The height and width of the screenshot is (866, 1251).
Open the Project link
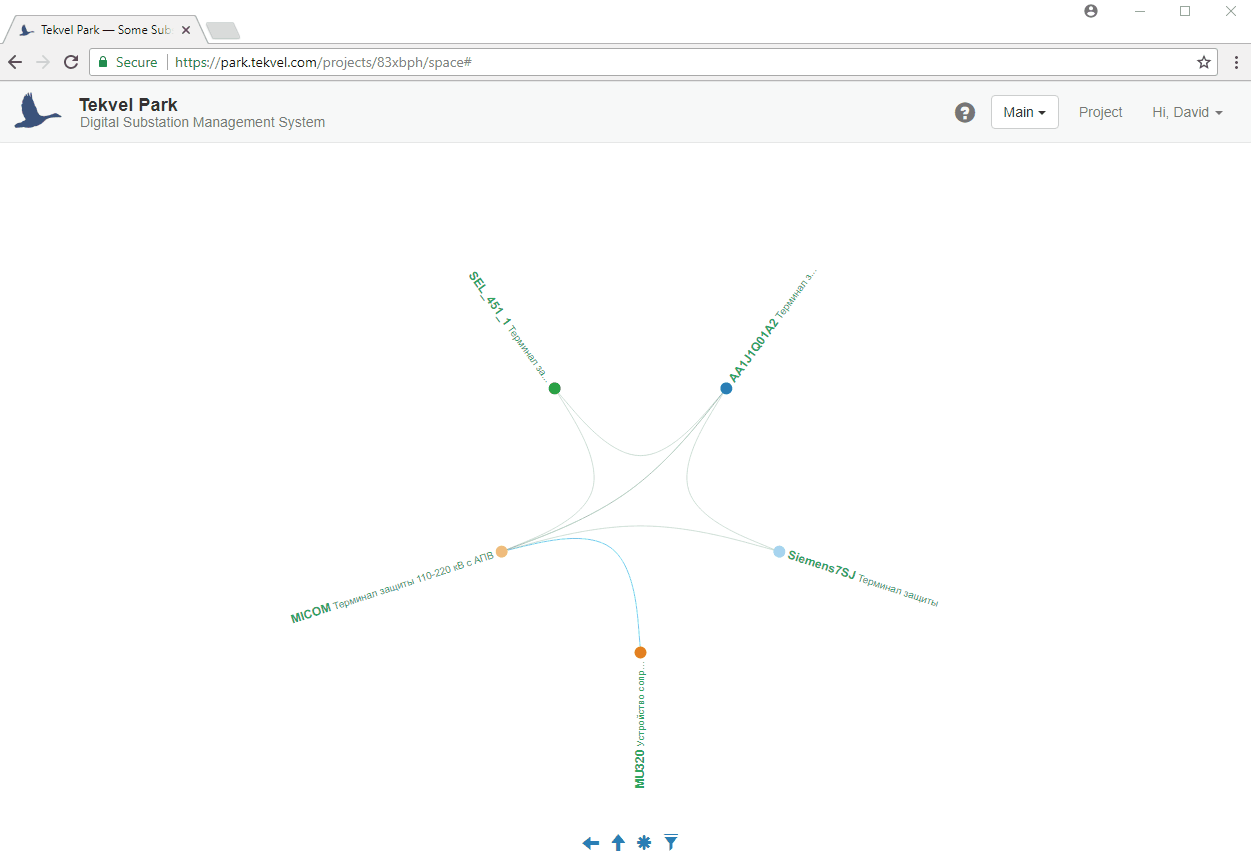pos(1101,112)
